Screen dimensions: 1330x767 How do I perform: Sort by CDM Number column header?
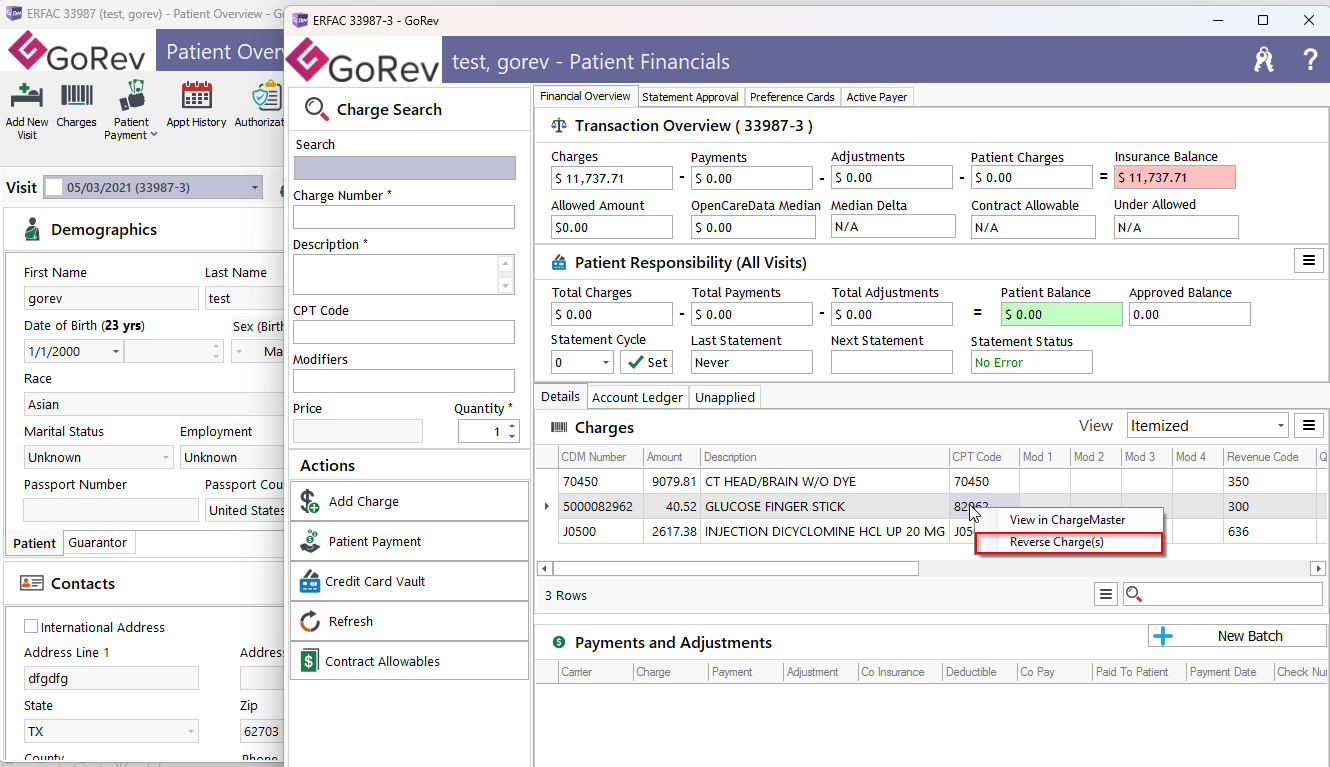click(x=600, y=457)
